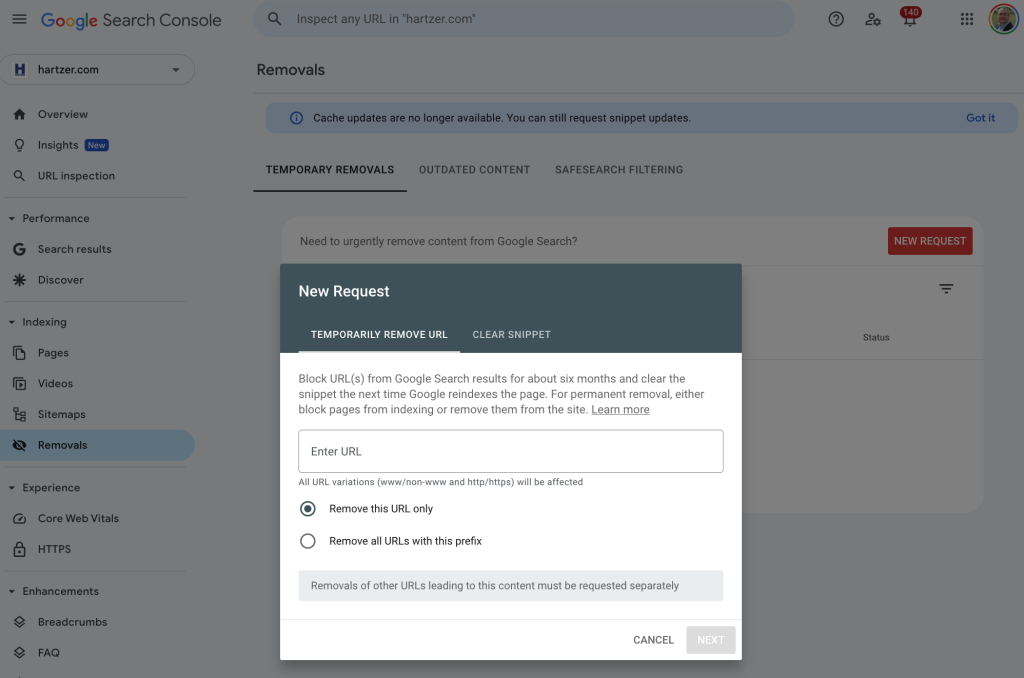Click the New badge next to Insights
The height and width of the screenshot is (678, 1024).
[x=97, y=145]
